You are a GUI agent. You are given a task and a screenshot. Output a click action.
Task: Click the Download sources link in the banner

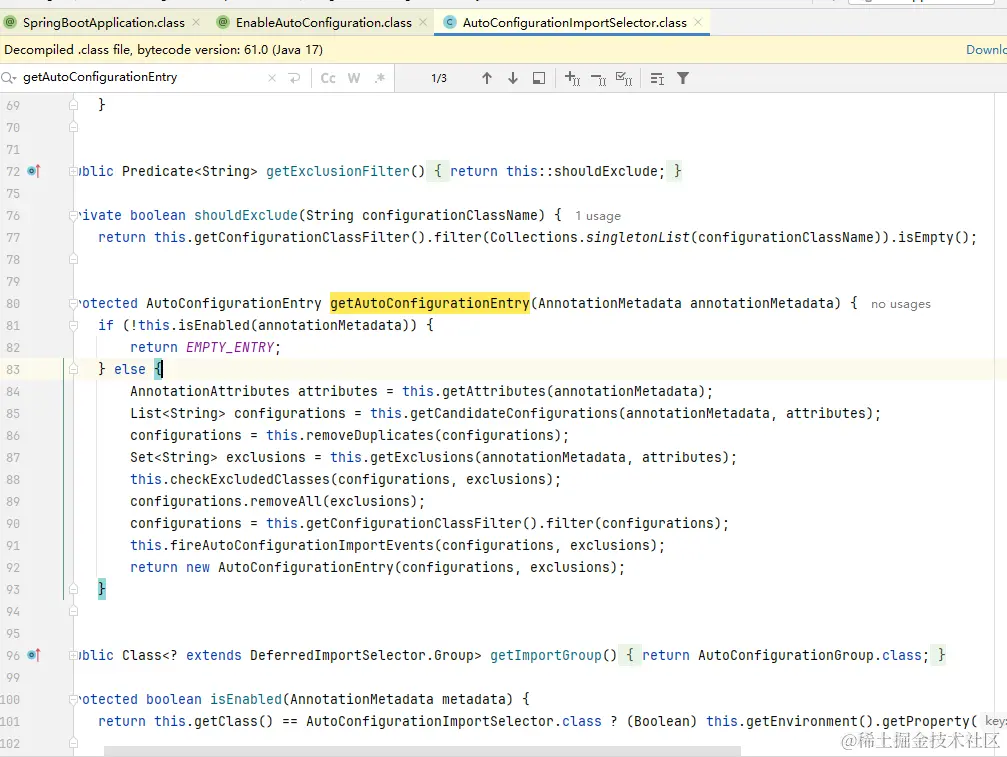pos(986,49)
